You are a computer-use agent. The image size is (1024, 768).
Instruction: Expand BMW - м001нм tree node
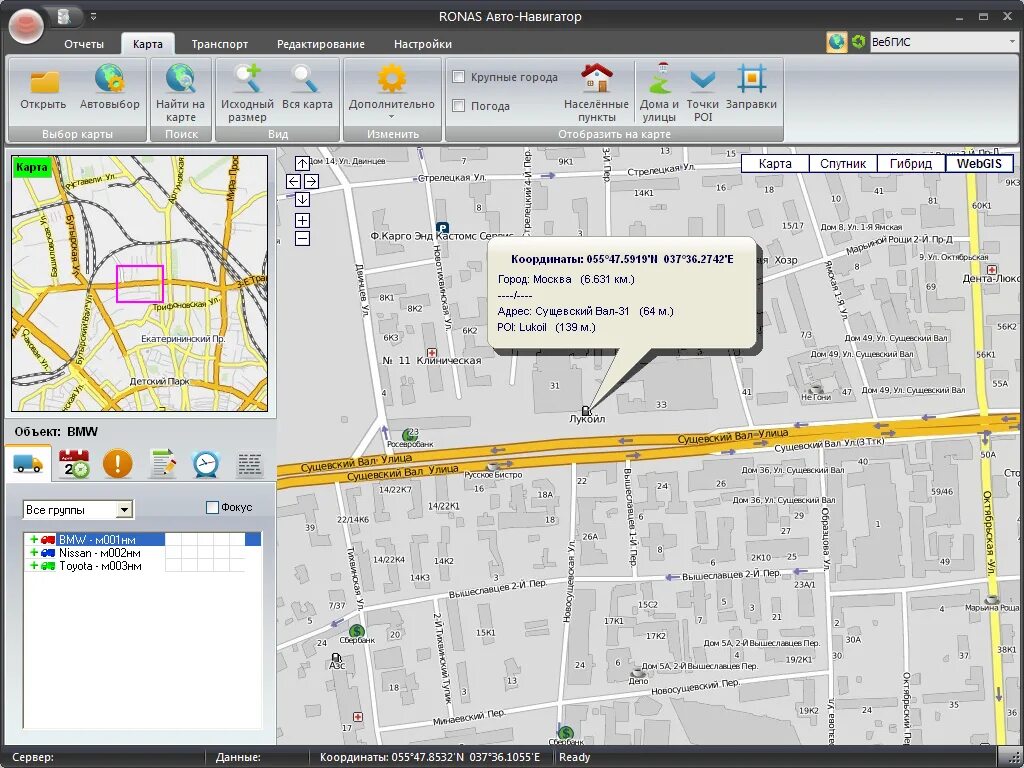34,539
